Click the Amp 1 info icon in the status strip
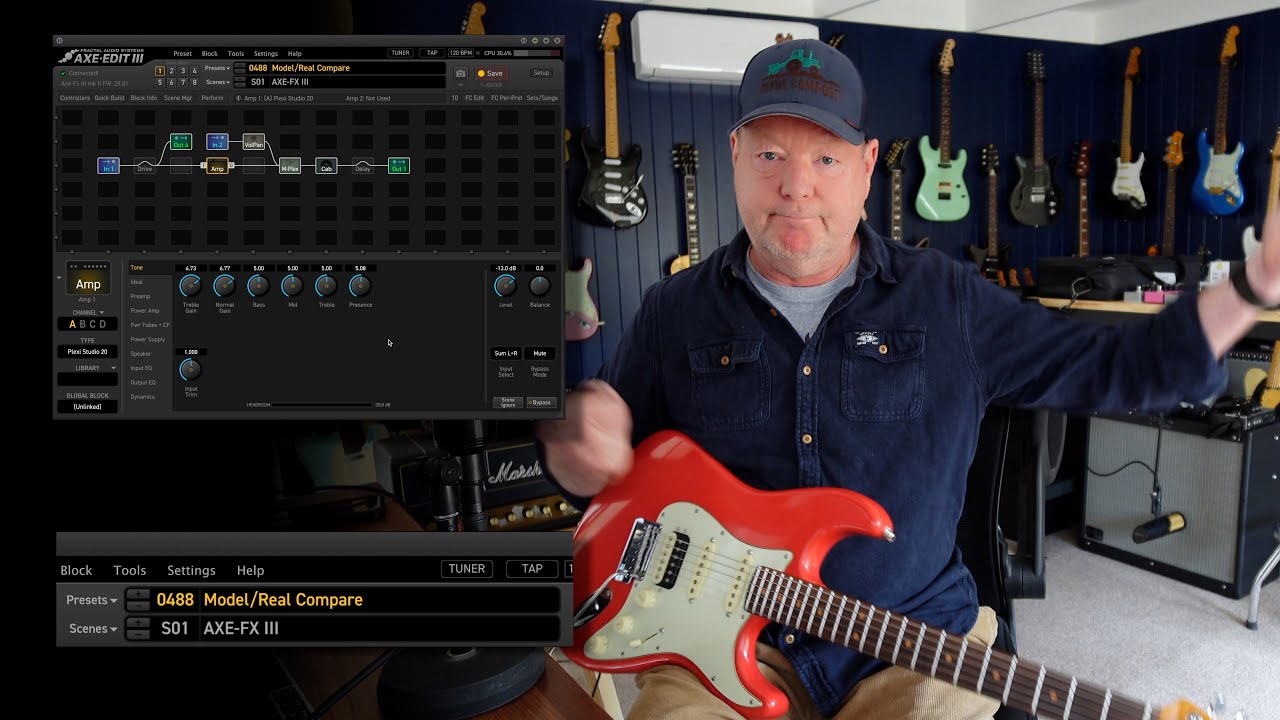 [238, 98]
